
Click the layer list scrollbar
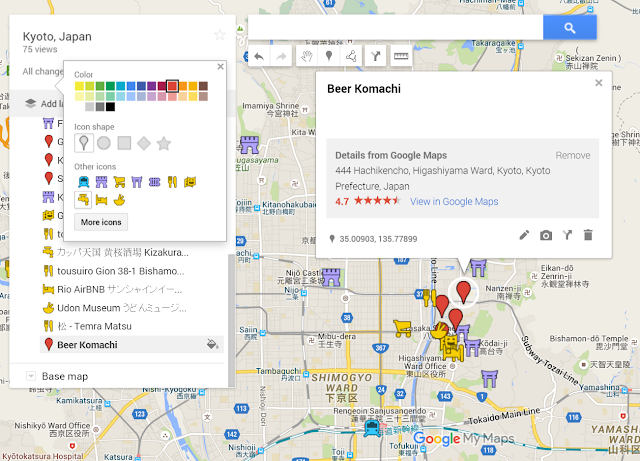click(x=231, y=321)
